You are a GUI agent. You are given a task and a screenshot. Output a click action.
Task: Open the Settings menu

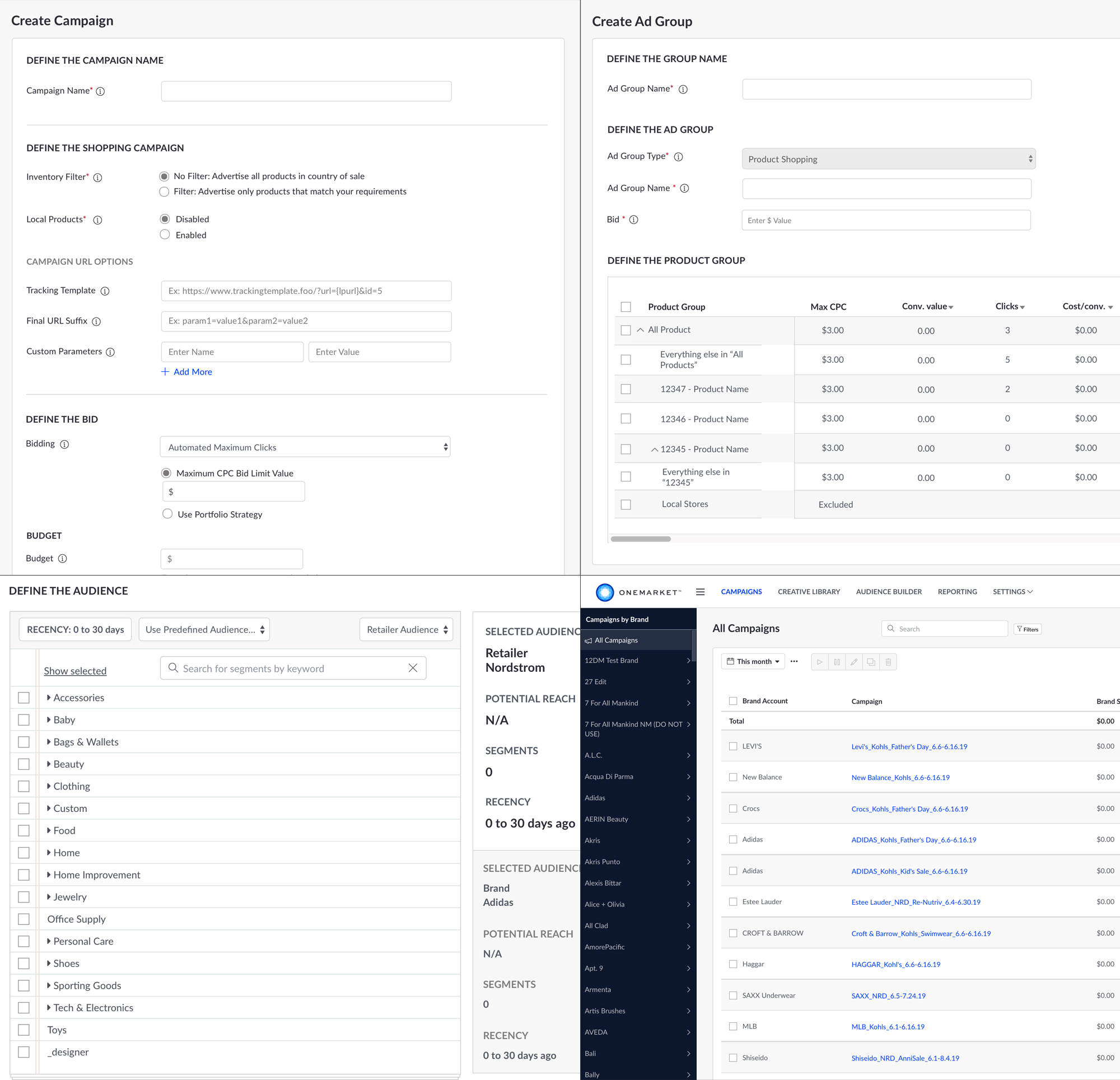pyautogui.click(x=1012, y=592)
